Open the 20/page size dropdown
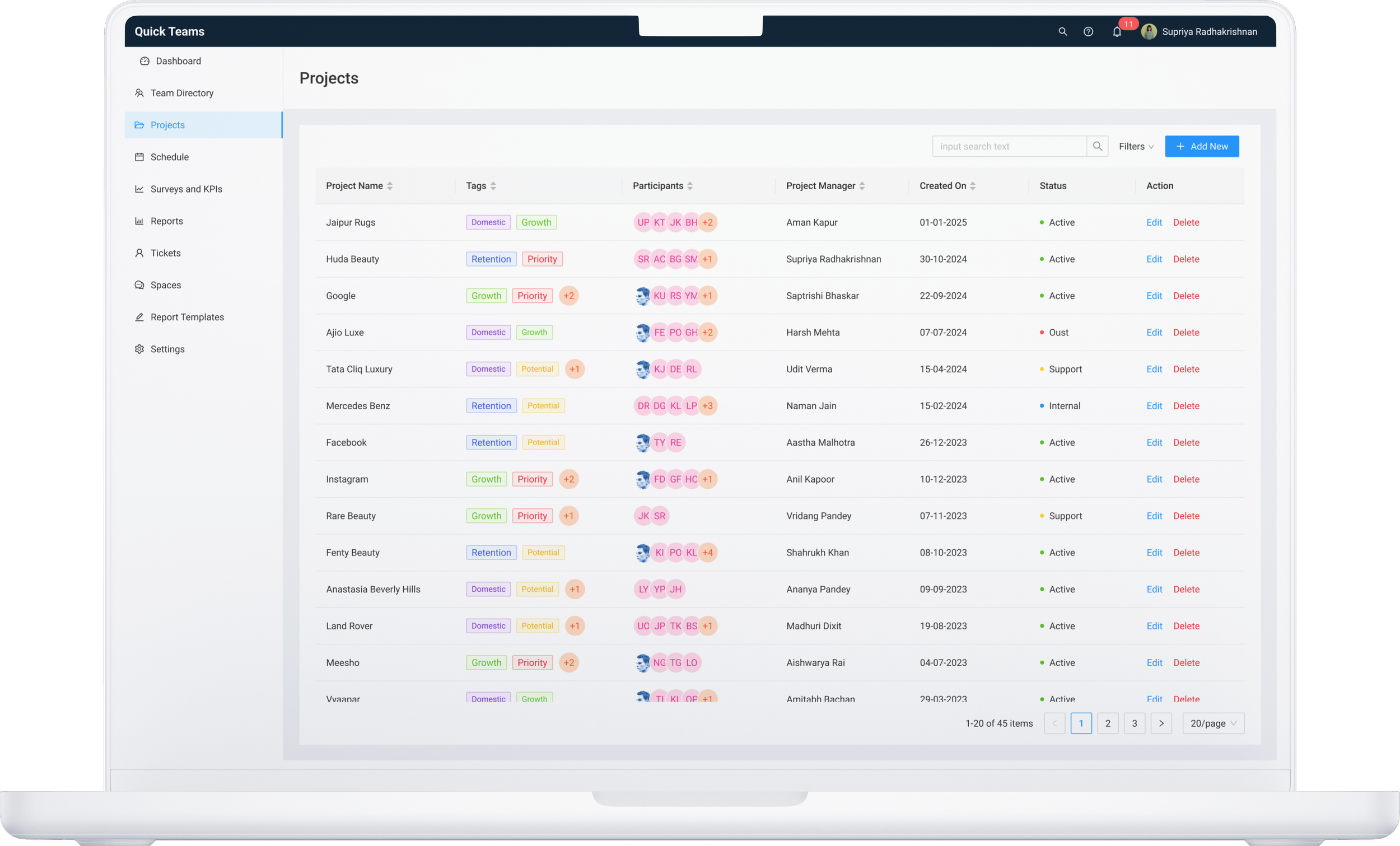This screenshot has width=1400, height=846. (x=1213, y=723)
